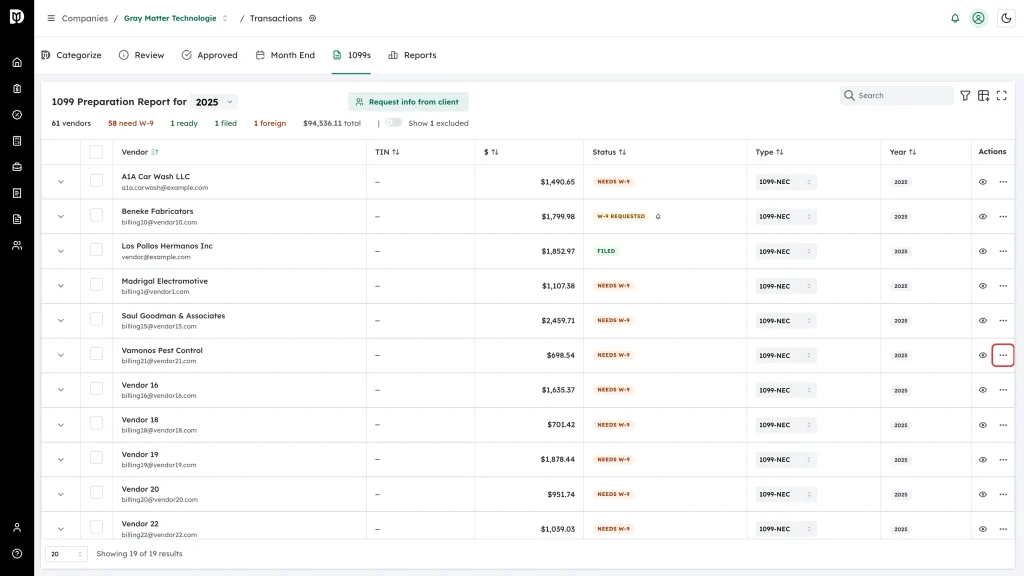Open the notifications bell
Viewport: 1024px width, 576px height.
(955, 18)
